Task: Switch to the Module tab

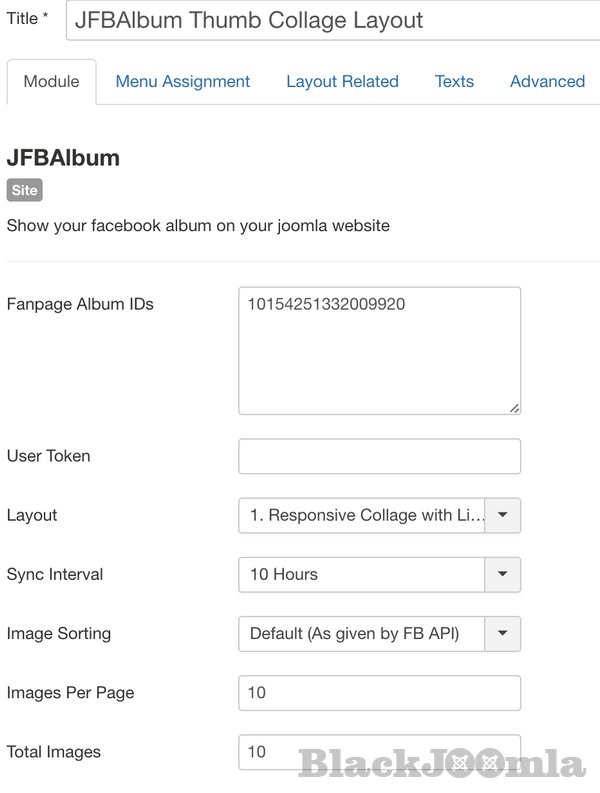Action: (x=51, y=82)
